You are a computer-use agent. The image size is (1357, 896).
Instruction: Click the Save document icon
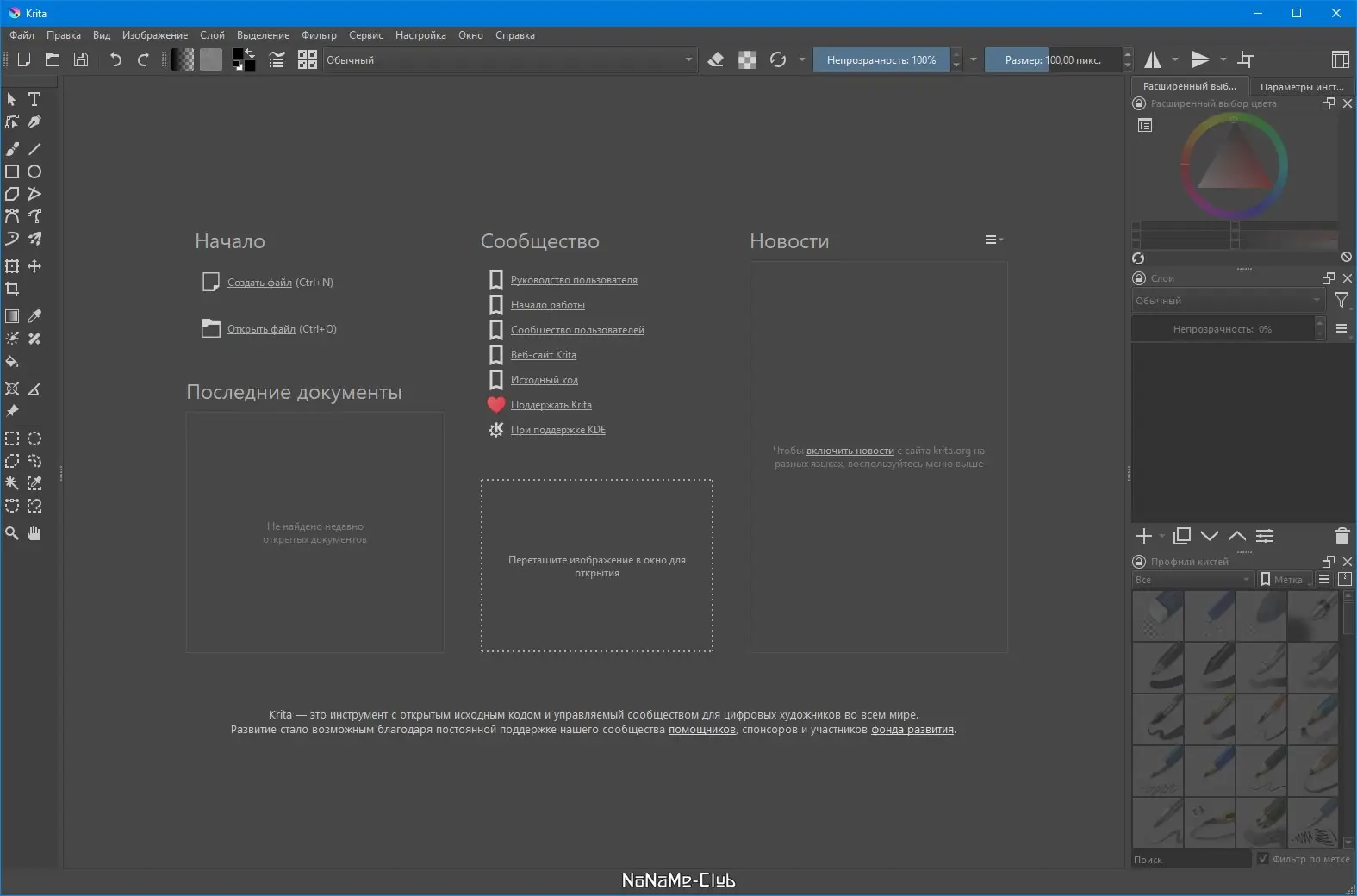81,59
